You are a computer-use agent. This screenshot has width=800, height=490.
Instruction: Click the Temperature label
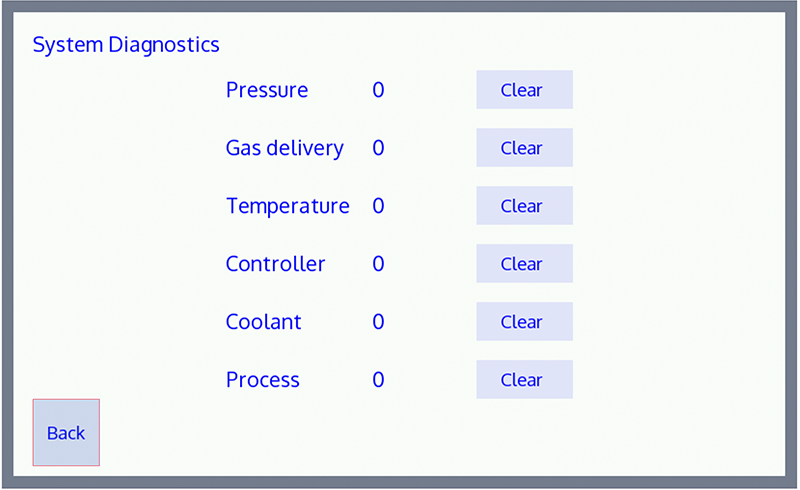pyautogui.click(x=288, y=206)
